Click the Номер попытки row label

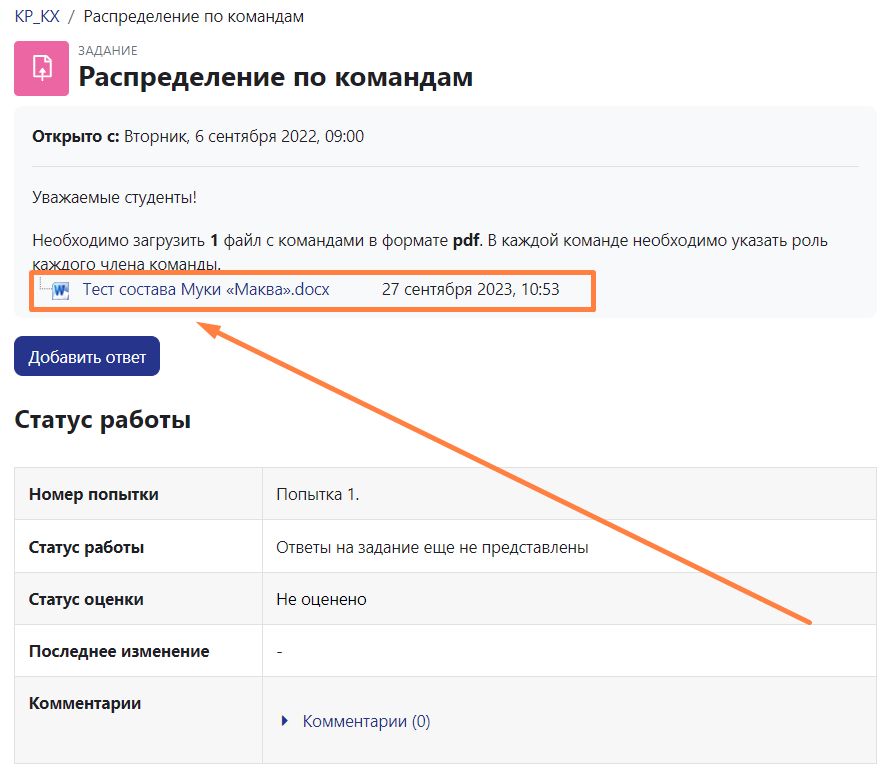point(94,494)
